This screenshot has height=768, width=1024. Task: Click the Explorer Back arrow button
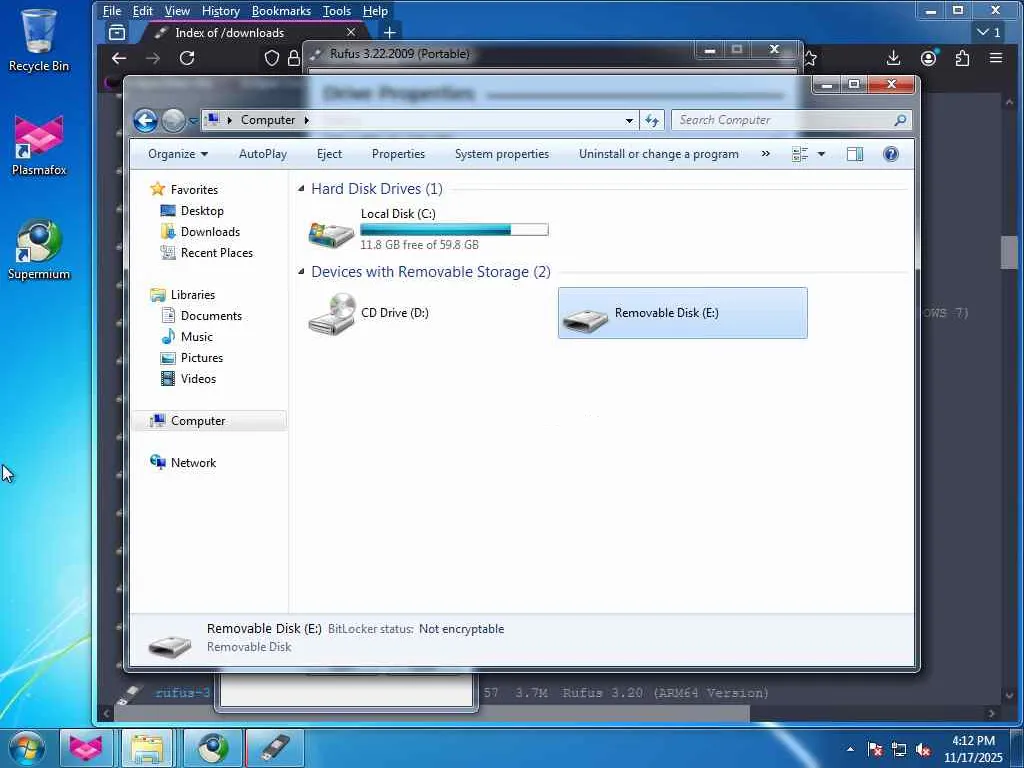145,120
